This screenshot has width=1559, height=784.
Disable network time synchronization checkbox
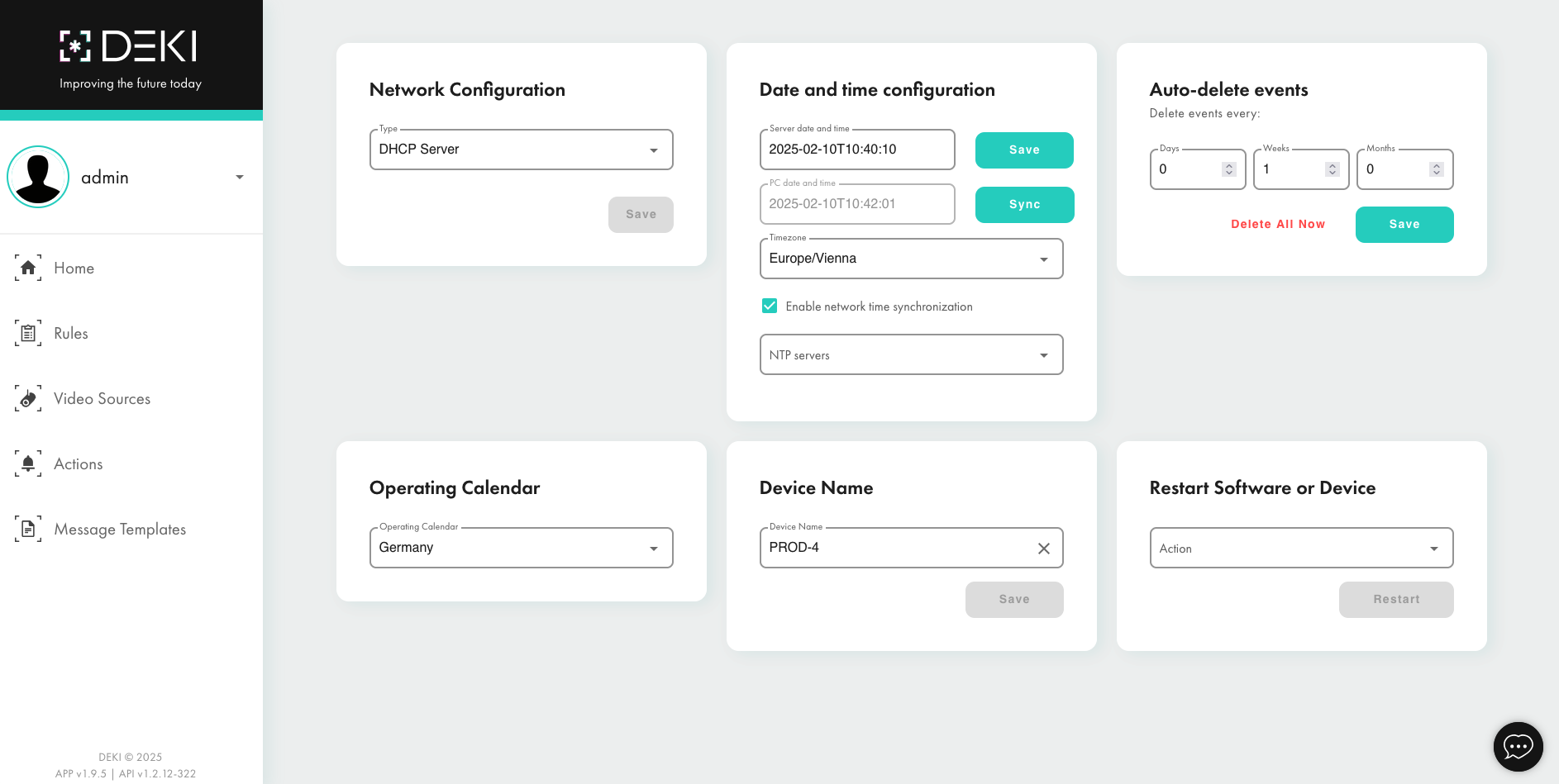[770, 306]
